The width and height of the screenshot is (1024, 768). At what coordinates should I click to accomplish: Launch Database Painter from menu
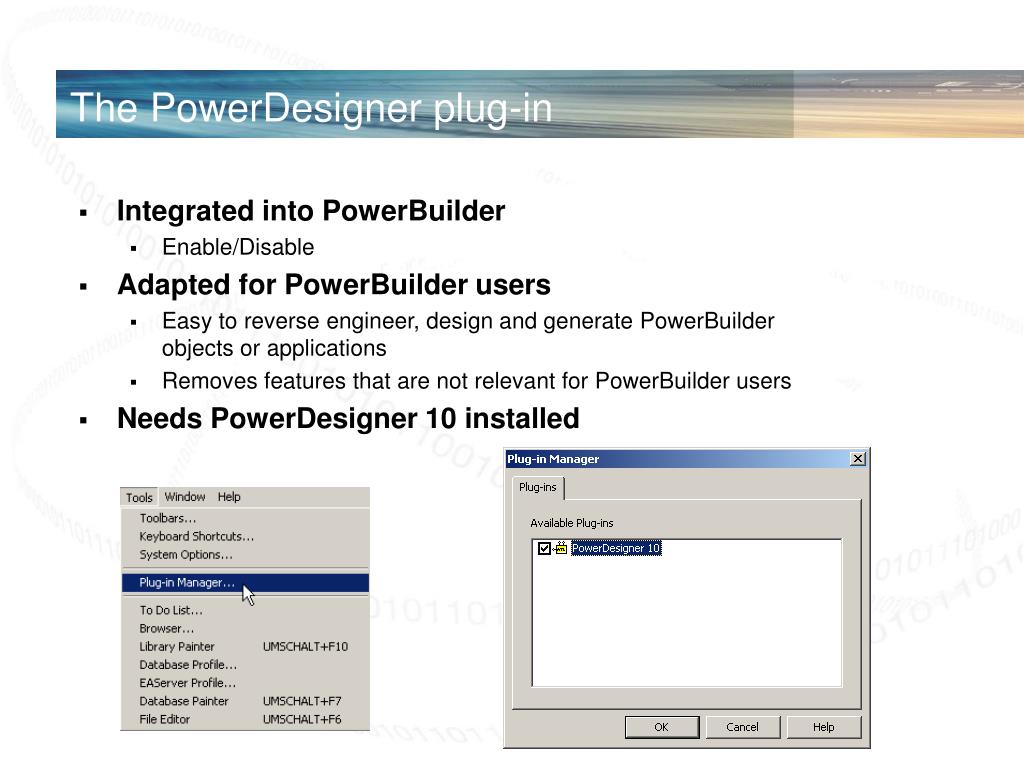(x=246, y=701)
